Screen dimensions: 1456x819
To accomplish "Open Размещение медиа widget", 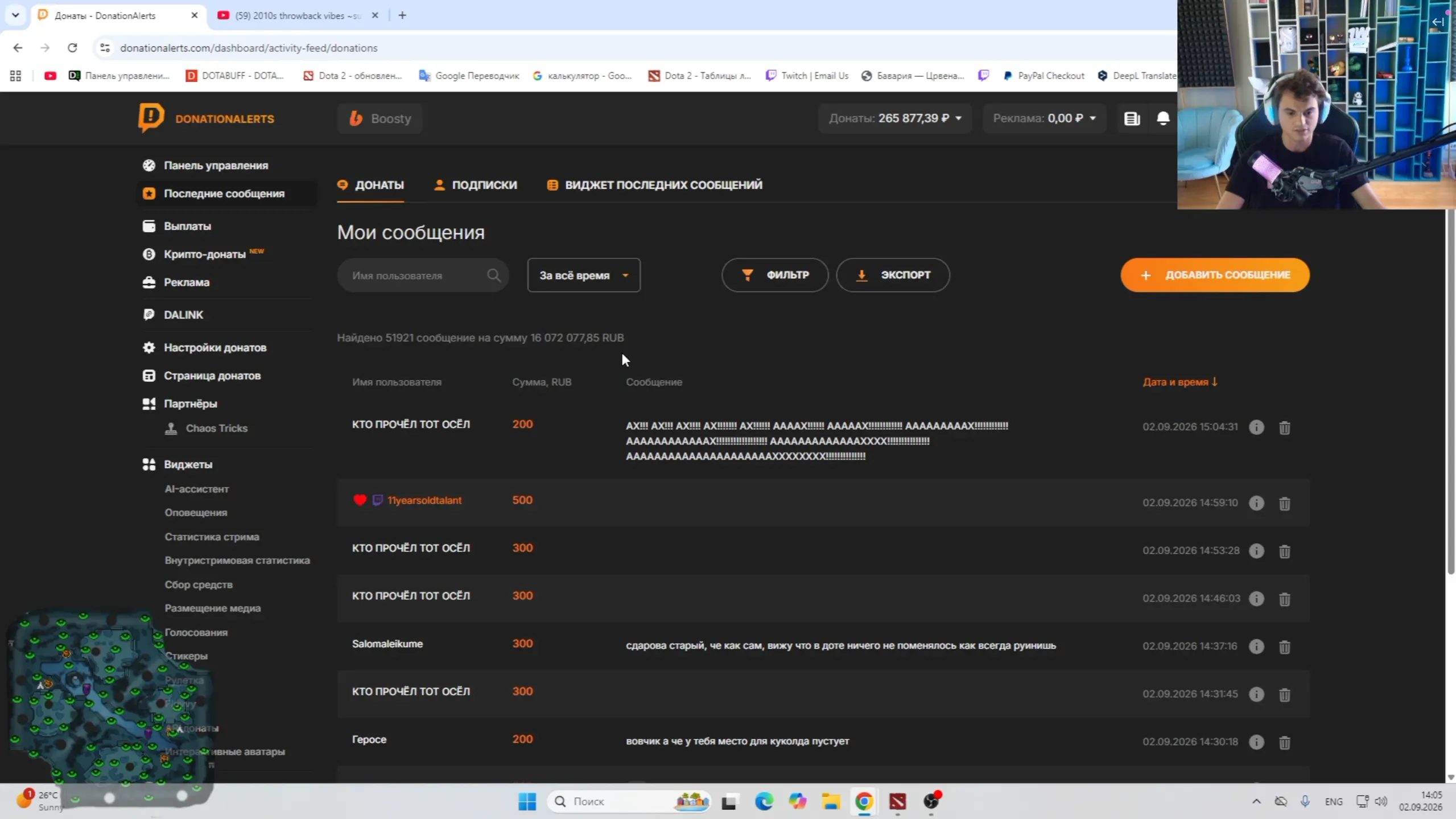I will (213, 608).
